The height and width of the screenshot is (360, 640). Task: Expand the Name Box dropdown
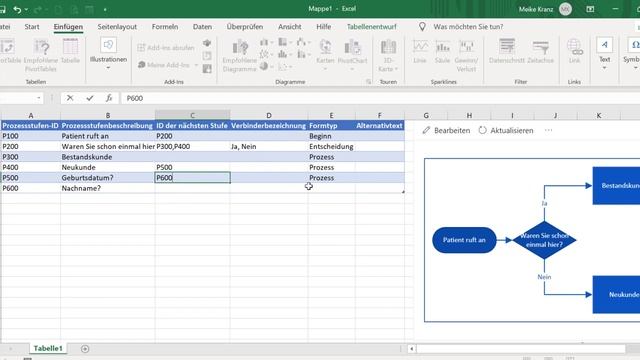[x=39, y=98]
